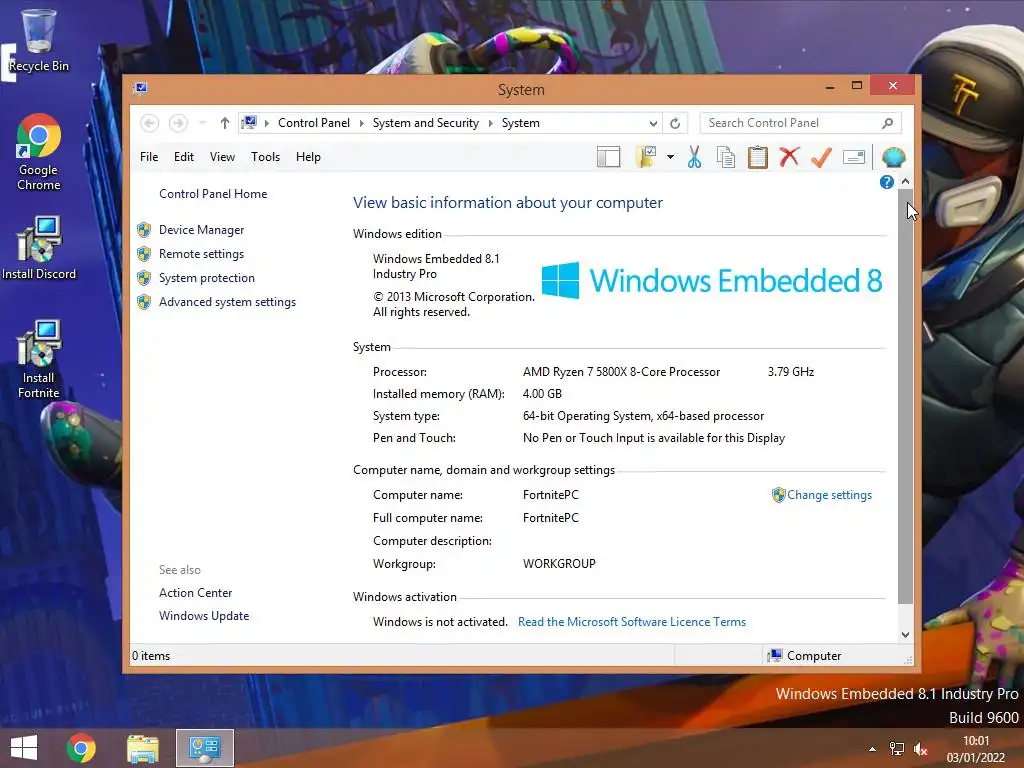The image size is (1024, 768).
Task: Select Install Fortnite desktop icon
Action: (x=39, y=359)
